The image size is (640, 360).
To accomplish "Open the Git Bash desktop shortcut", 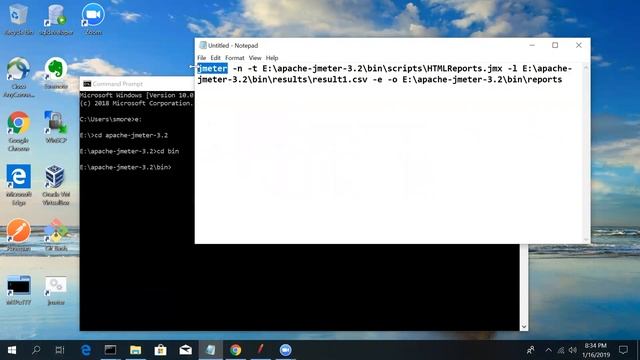I will [x=56, y=234].
